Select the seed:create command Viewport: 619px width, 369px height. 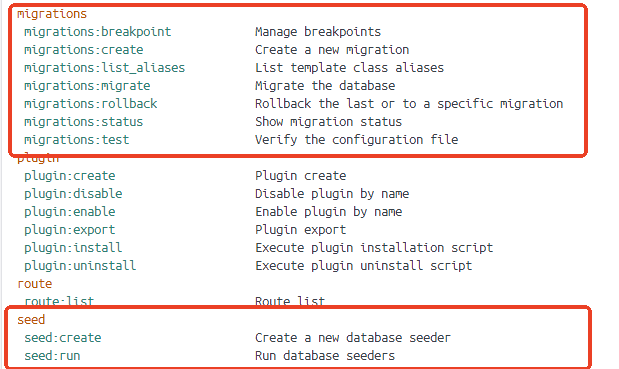[63, 338]
